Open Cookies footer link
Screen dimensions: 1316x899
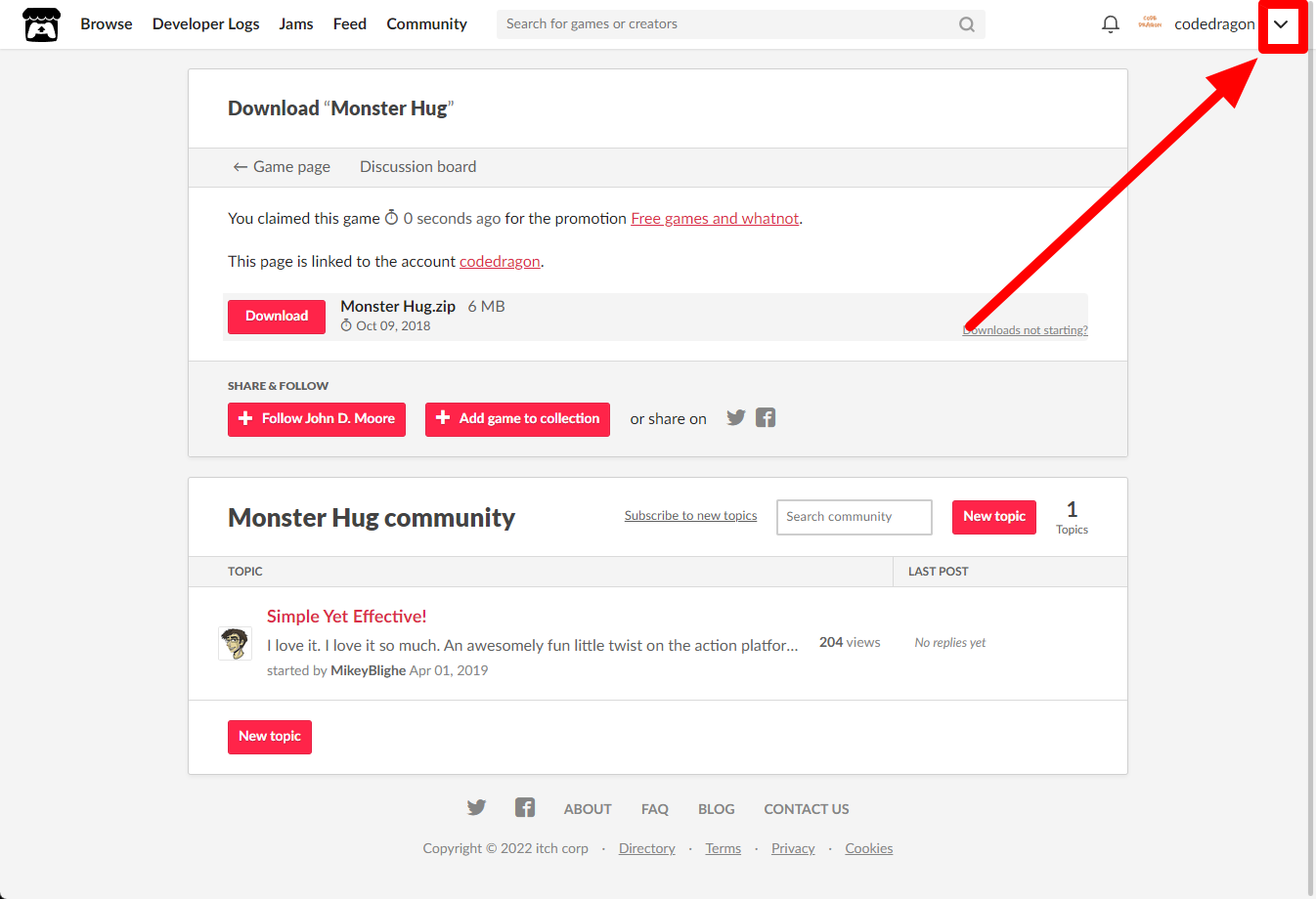869,848
